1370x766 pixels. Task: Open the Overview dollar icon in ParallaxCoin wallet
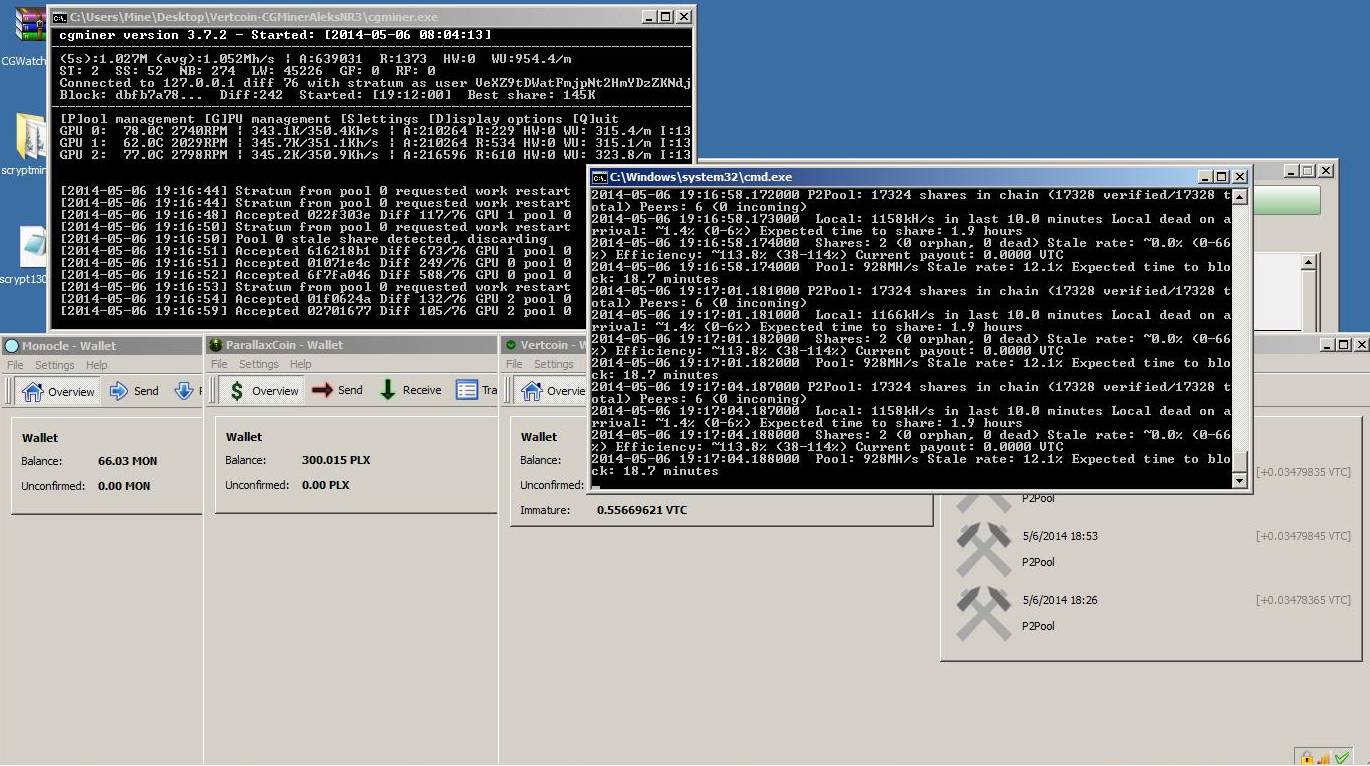(x=237, y=391)
